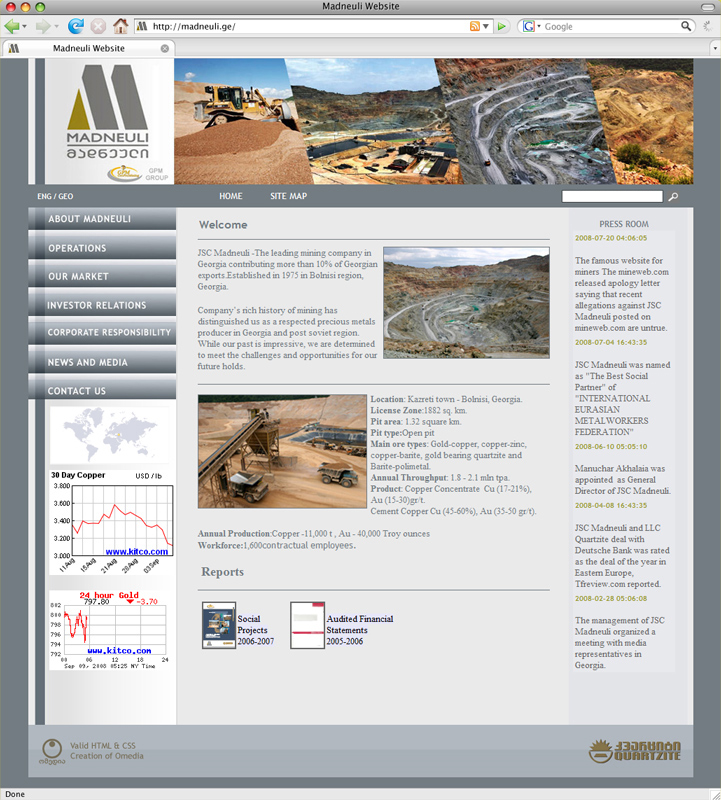Screen dimensions: 721x800
Task: Open the back button history dropdown arrow
Action: 24,27
